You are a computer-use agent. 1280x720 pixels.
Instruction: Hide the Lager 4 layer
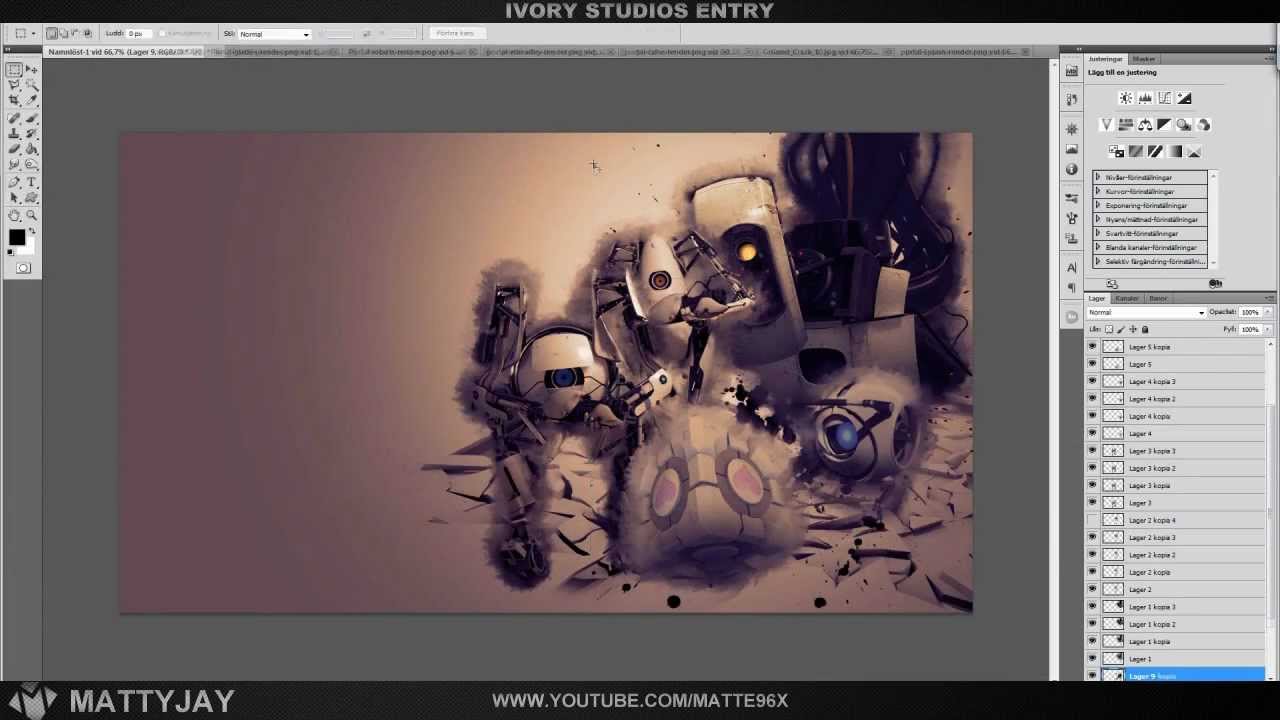[1092, 433]
